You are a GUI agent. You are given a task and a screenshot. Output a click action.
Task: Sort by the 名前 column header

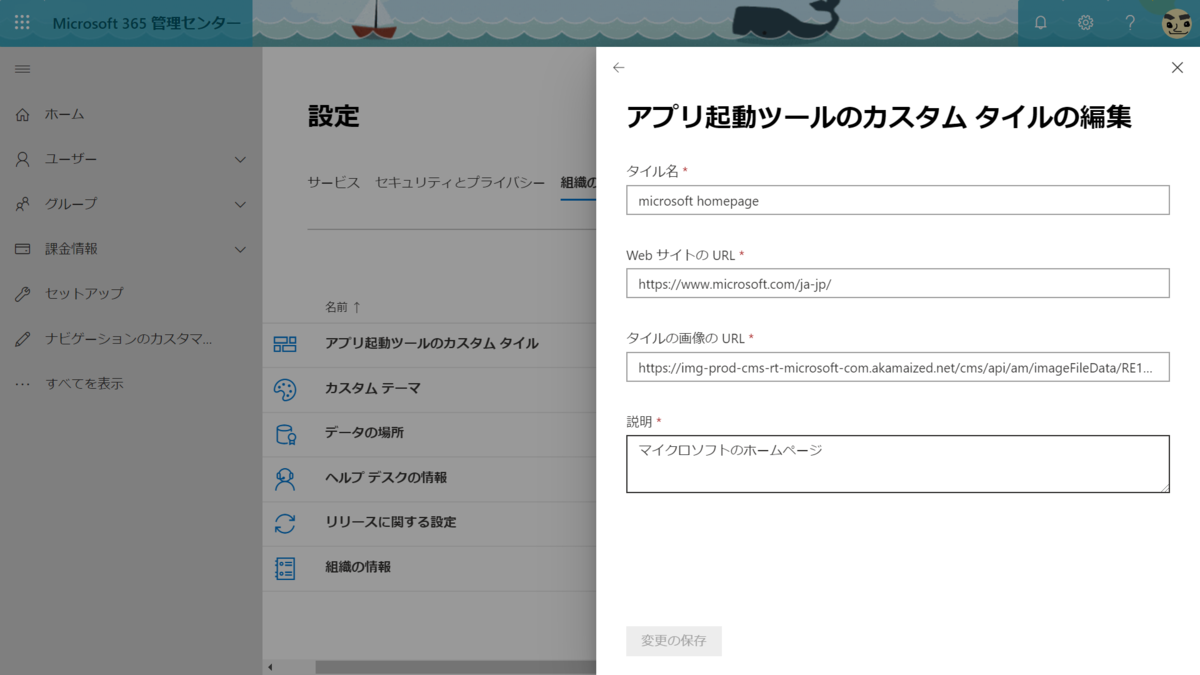coord(343,307)
